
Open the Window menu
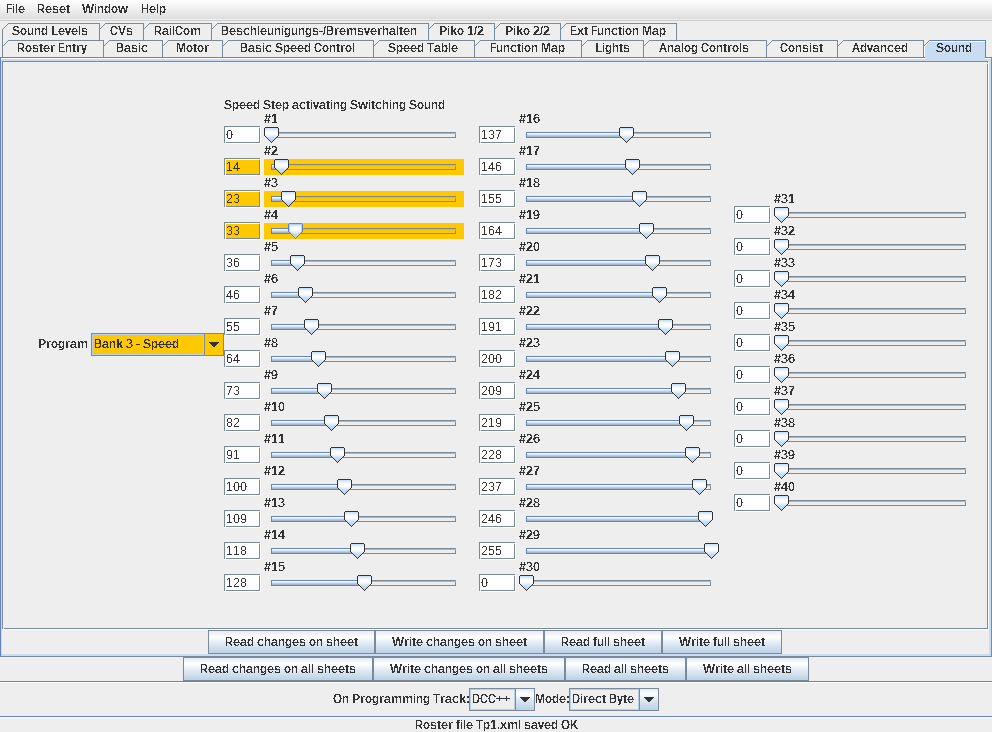pyautogui.click(x=105, y=9)
